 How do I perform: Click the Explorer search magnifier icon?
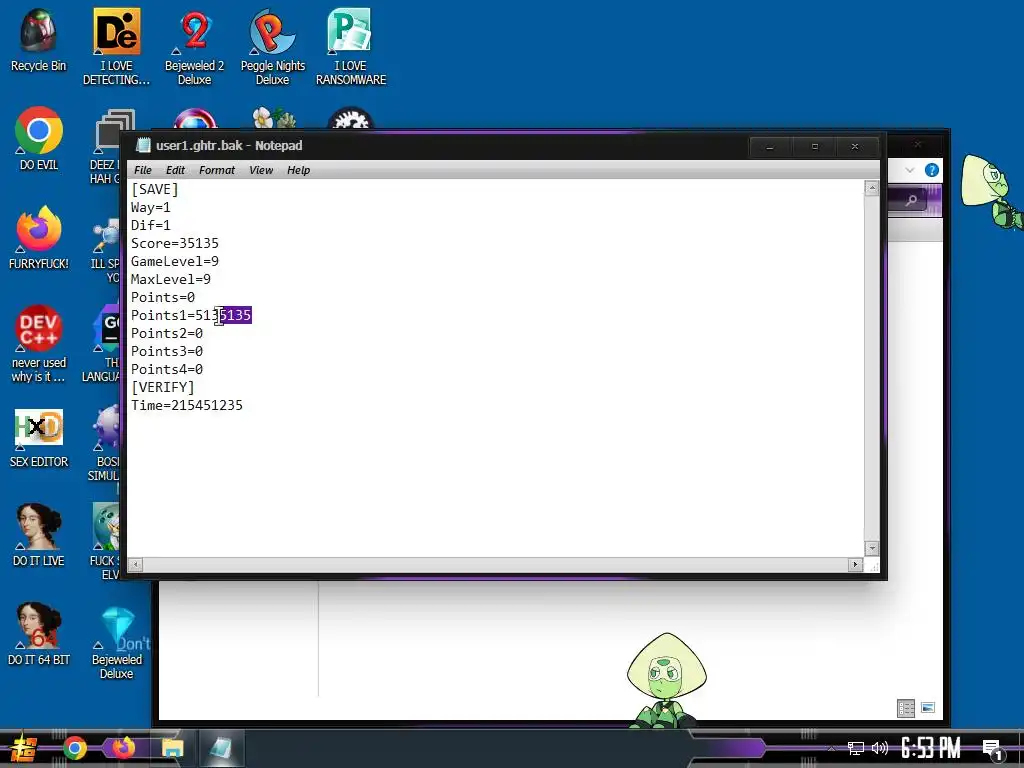pos(912,200)
